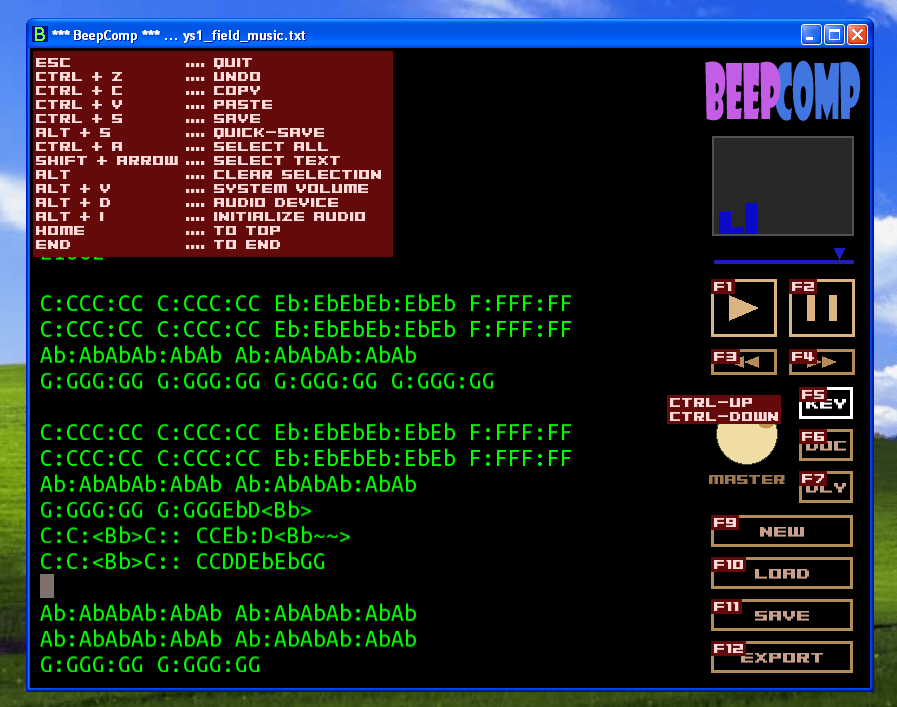The height and width of the screenshot is (707, 897).
Task: Place cursor at the empty line's text cursor block
Action: pos(47,586)
